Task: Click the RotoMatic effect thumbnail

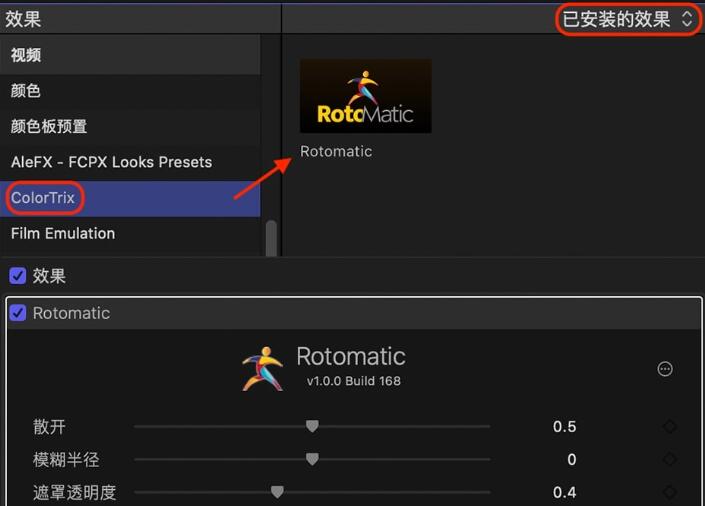Action: point(366,96)
